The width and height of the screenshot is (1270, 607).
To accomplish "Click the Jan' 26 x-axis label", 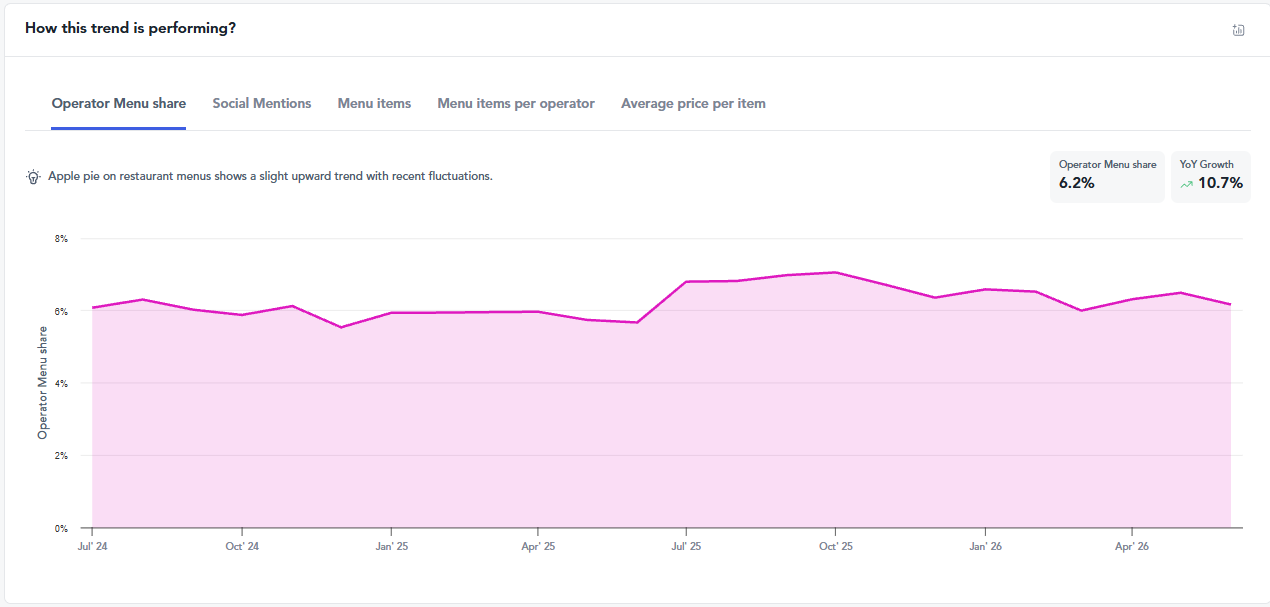I will tap(985, 547).
